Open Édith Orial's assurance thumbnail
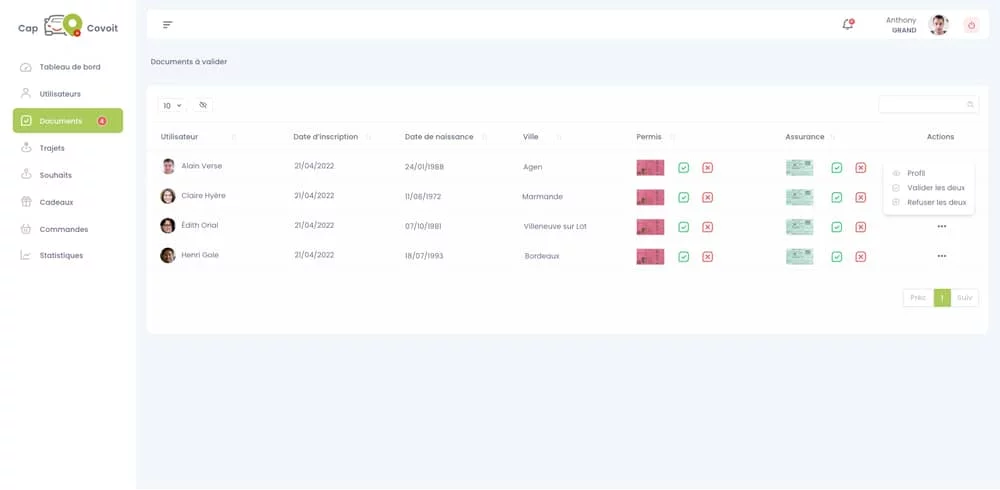Screen dimensions: 1000x490 (799, 227)
